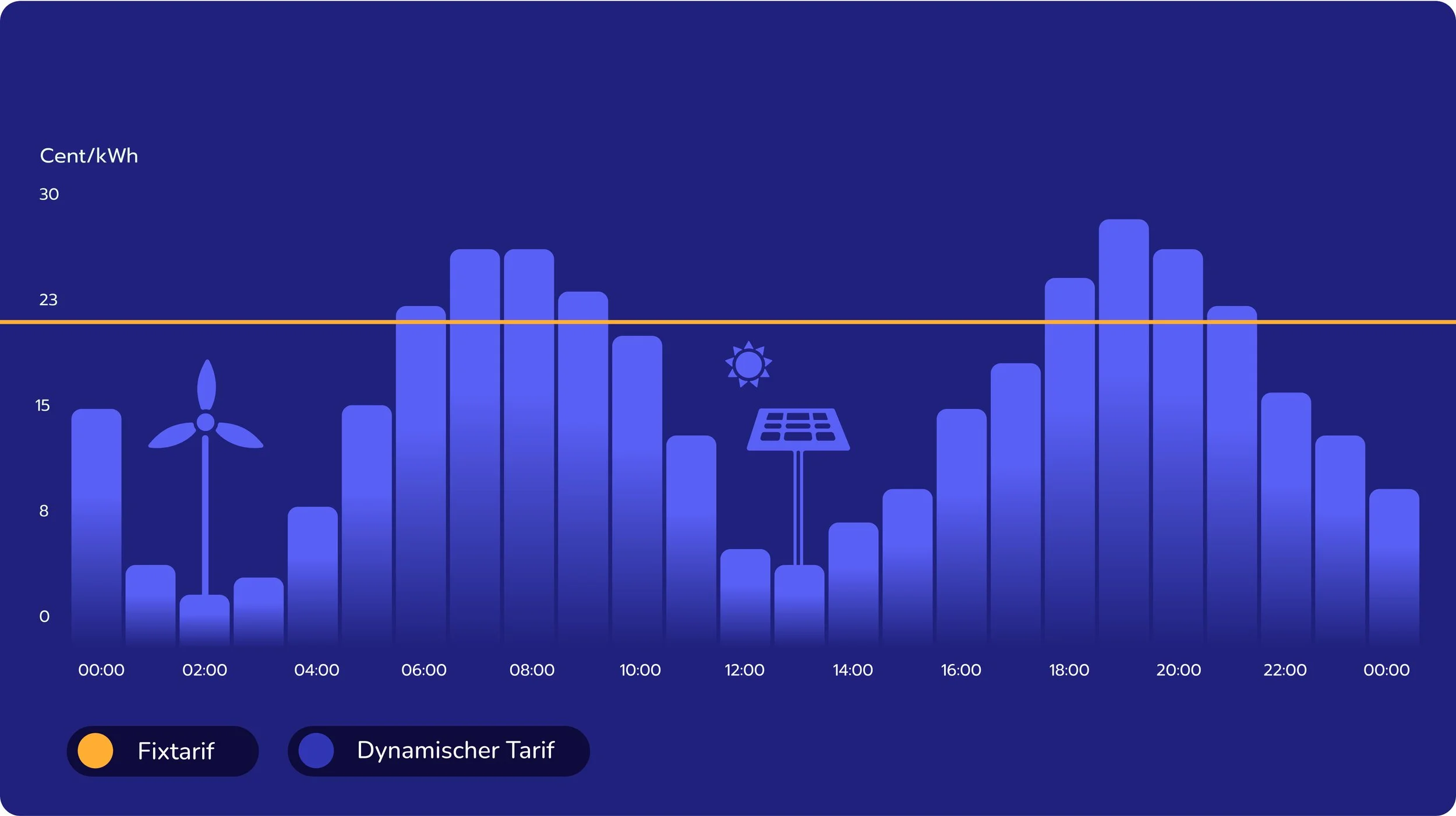Screen dimensions: 1456x816
Task: Click the 30 value on y-axis
Action: point(49,194)
